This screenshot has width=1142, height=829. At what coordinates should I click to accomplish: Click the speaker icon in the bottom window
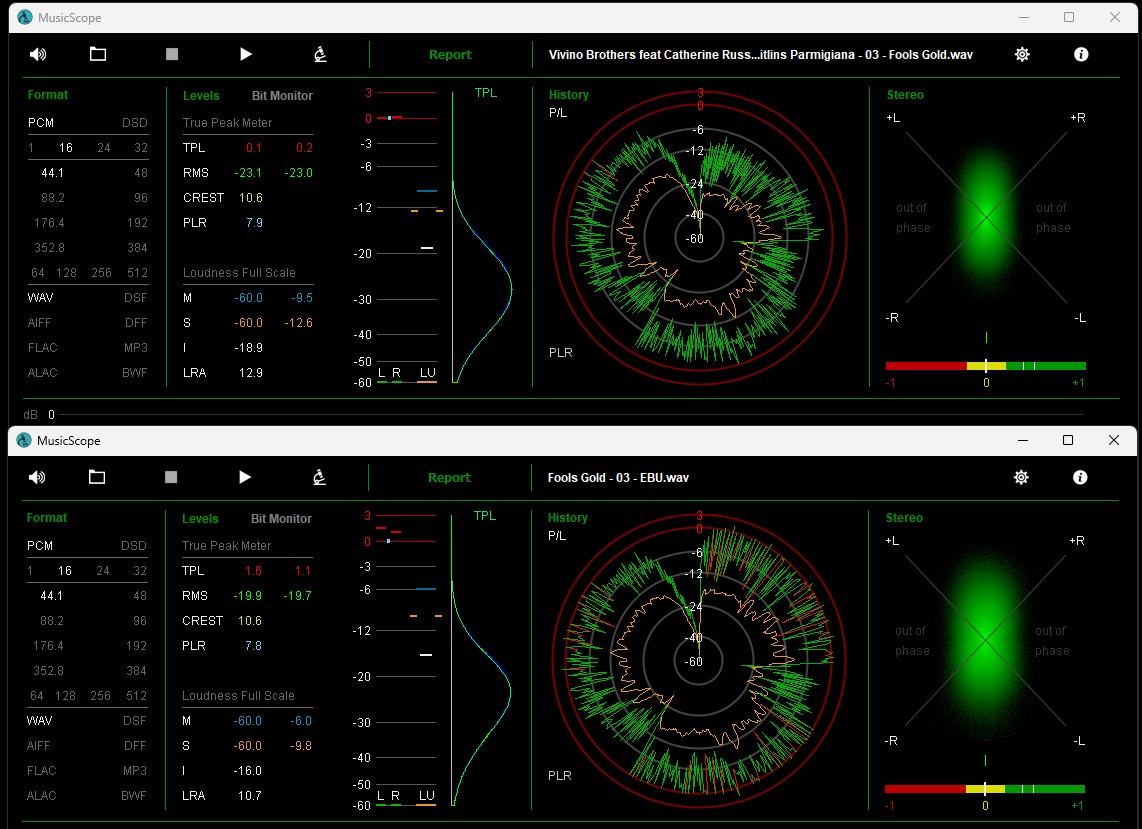(38, 477)
